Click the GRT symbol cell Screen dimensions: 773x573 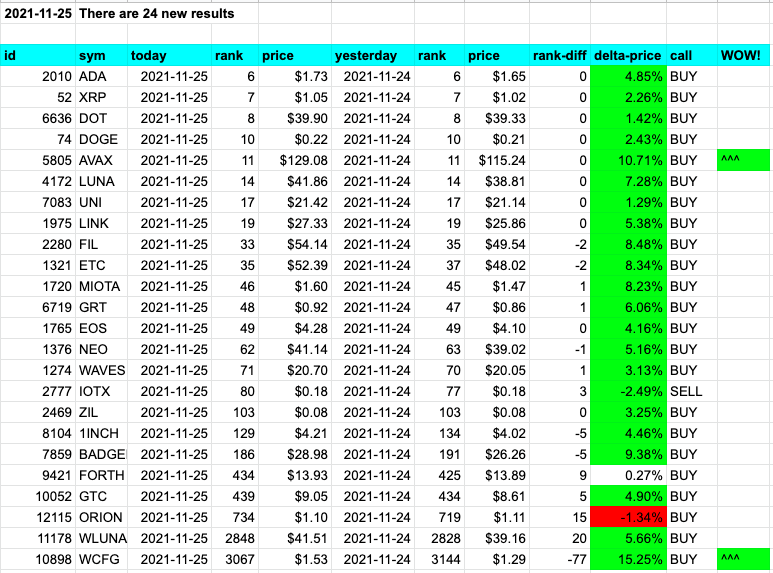[x=102, y=307]
